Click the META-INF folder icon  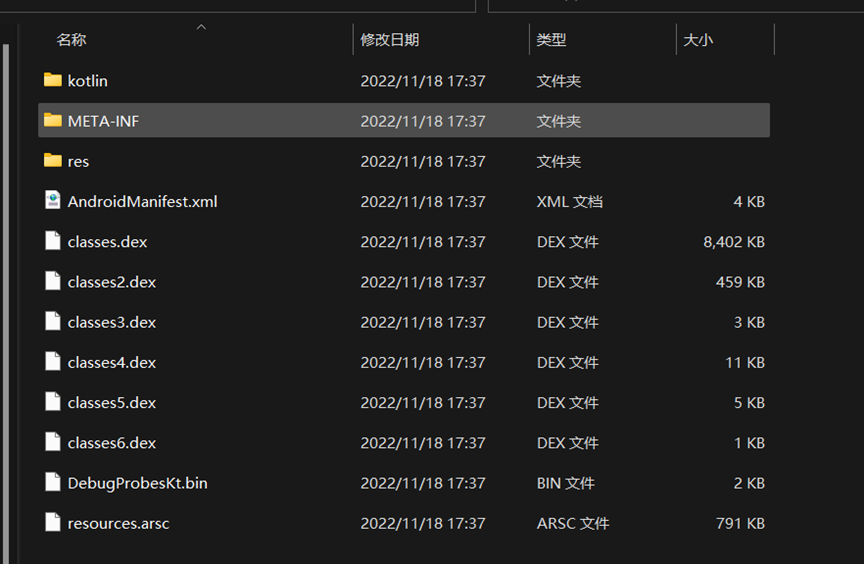point(53,121)
